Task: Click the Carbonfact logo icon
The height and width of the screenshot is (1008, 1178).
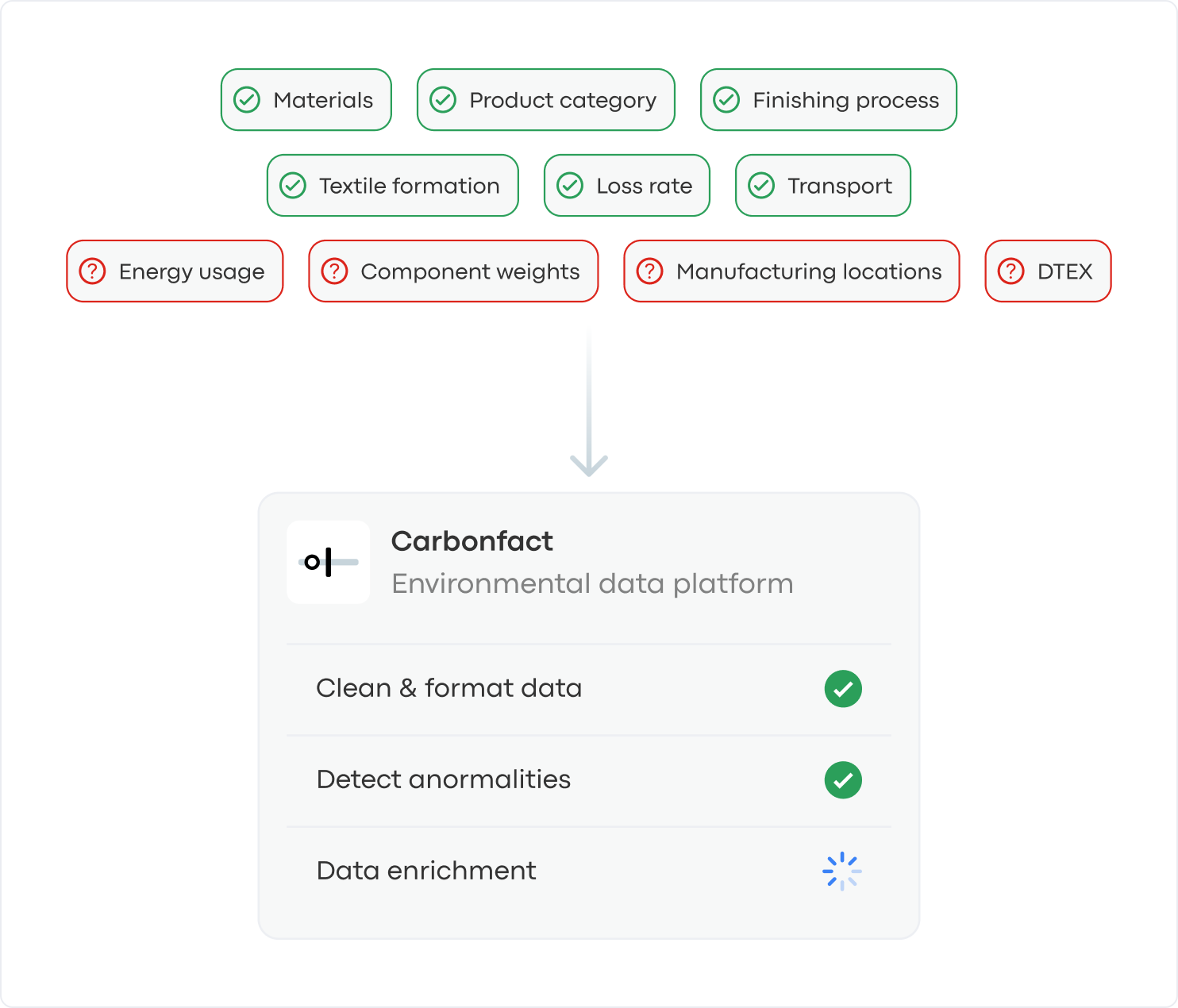Action: 328,562
